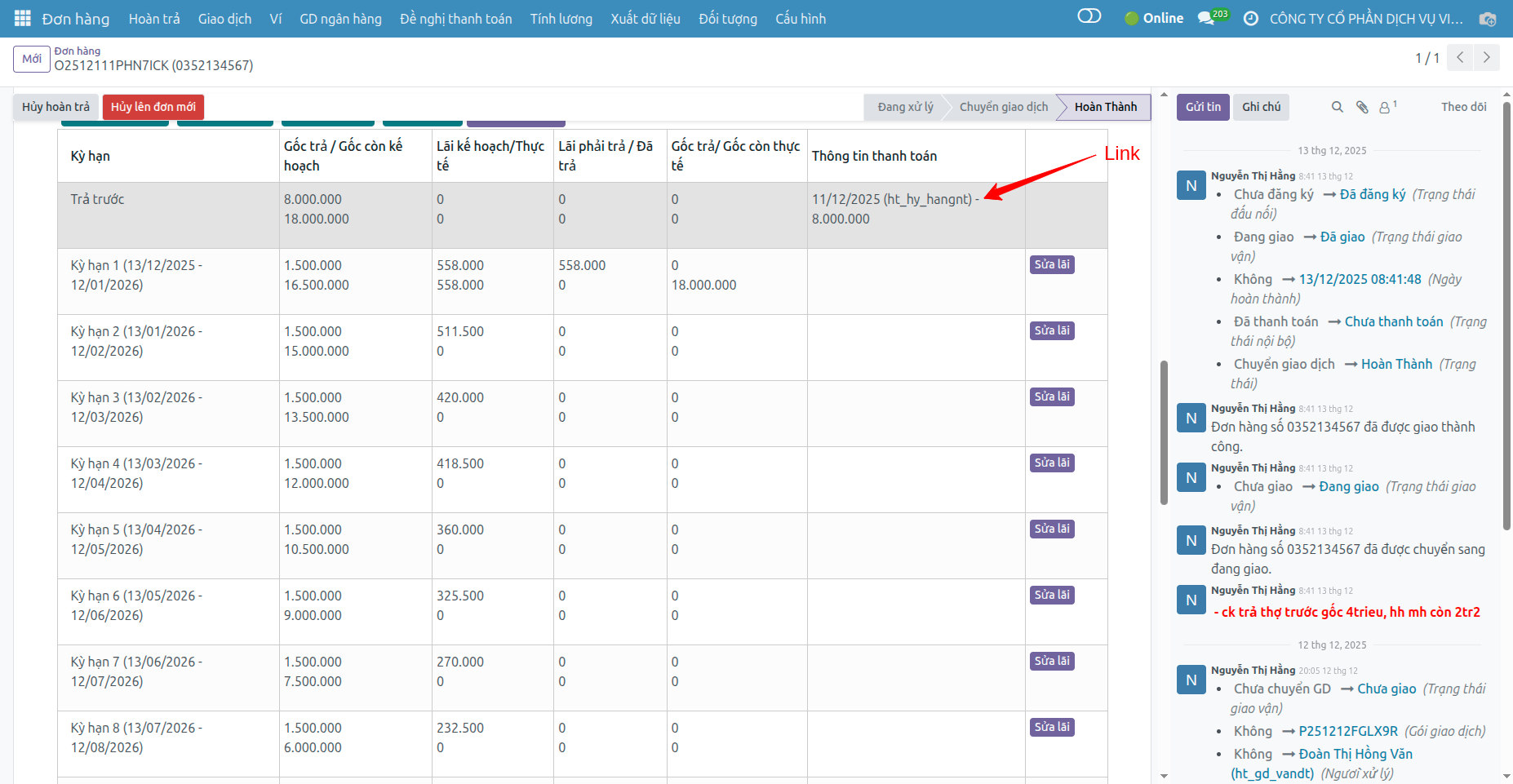The width and height of the screenshot is (1513, 784).
Task: Click the camera icon in top bar
Action: (1488, 19)
